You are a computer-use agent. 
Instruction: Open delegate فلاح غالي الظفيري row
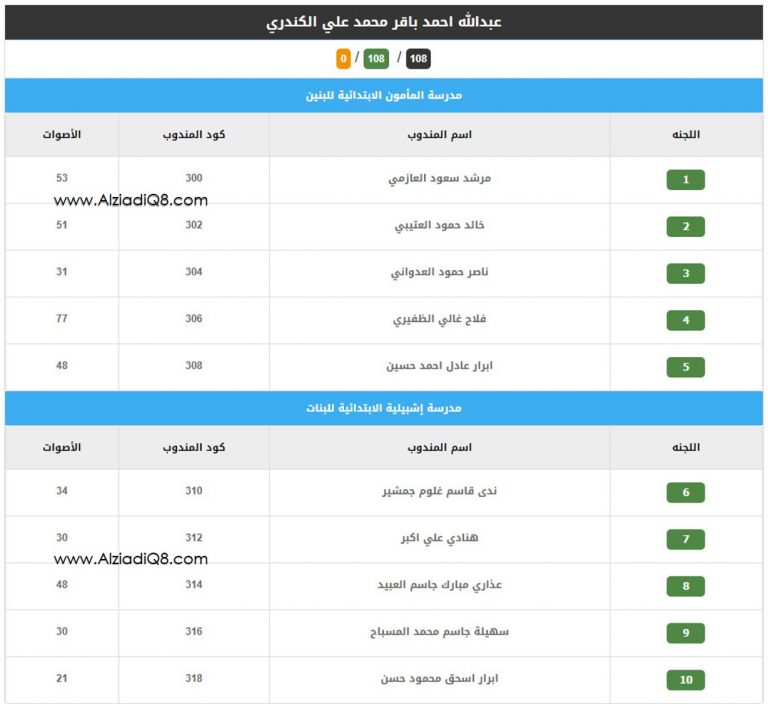coord(439,320)
